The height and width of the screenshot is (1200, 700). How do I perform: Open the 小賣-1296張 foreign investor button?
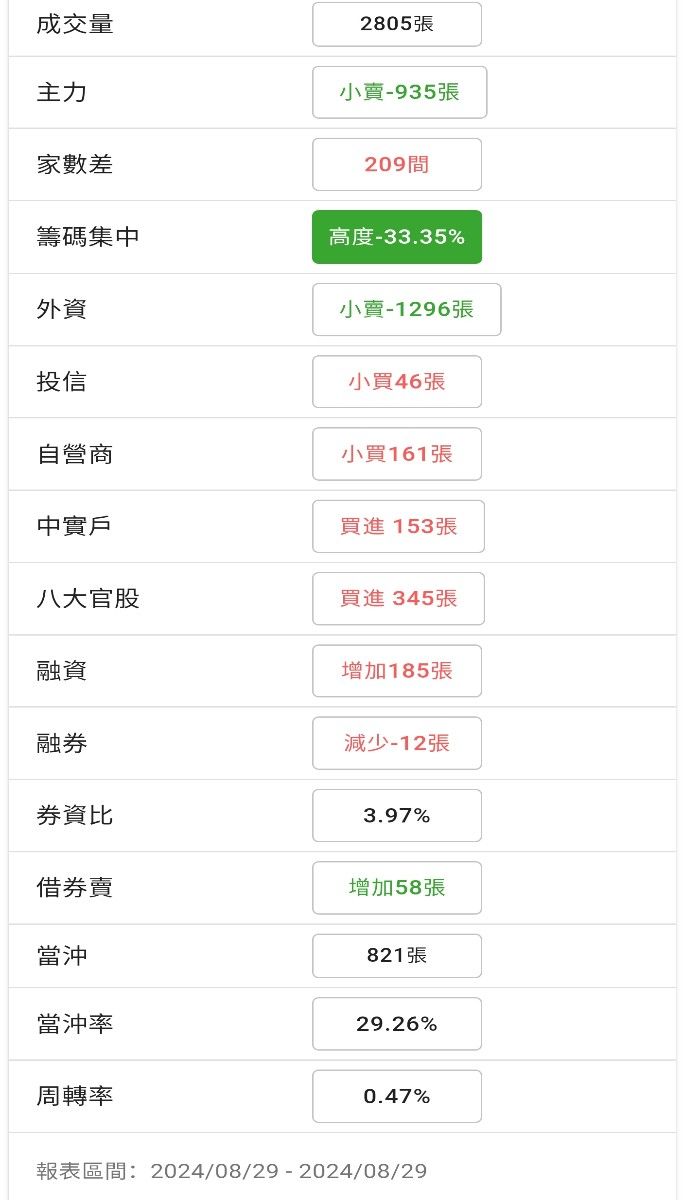tap(406, 309)
